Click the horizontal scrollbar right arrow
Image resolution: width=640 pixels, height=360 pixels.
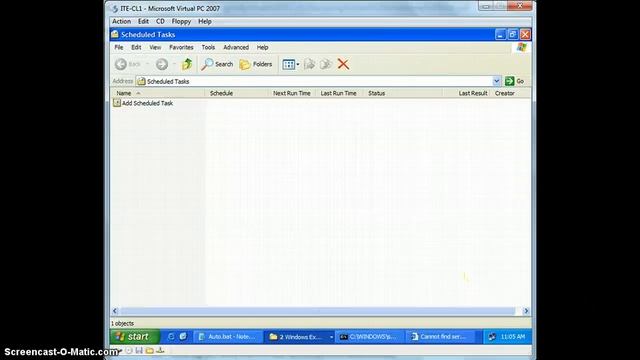pyautogui.click(x=526, y=311)
